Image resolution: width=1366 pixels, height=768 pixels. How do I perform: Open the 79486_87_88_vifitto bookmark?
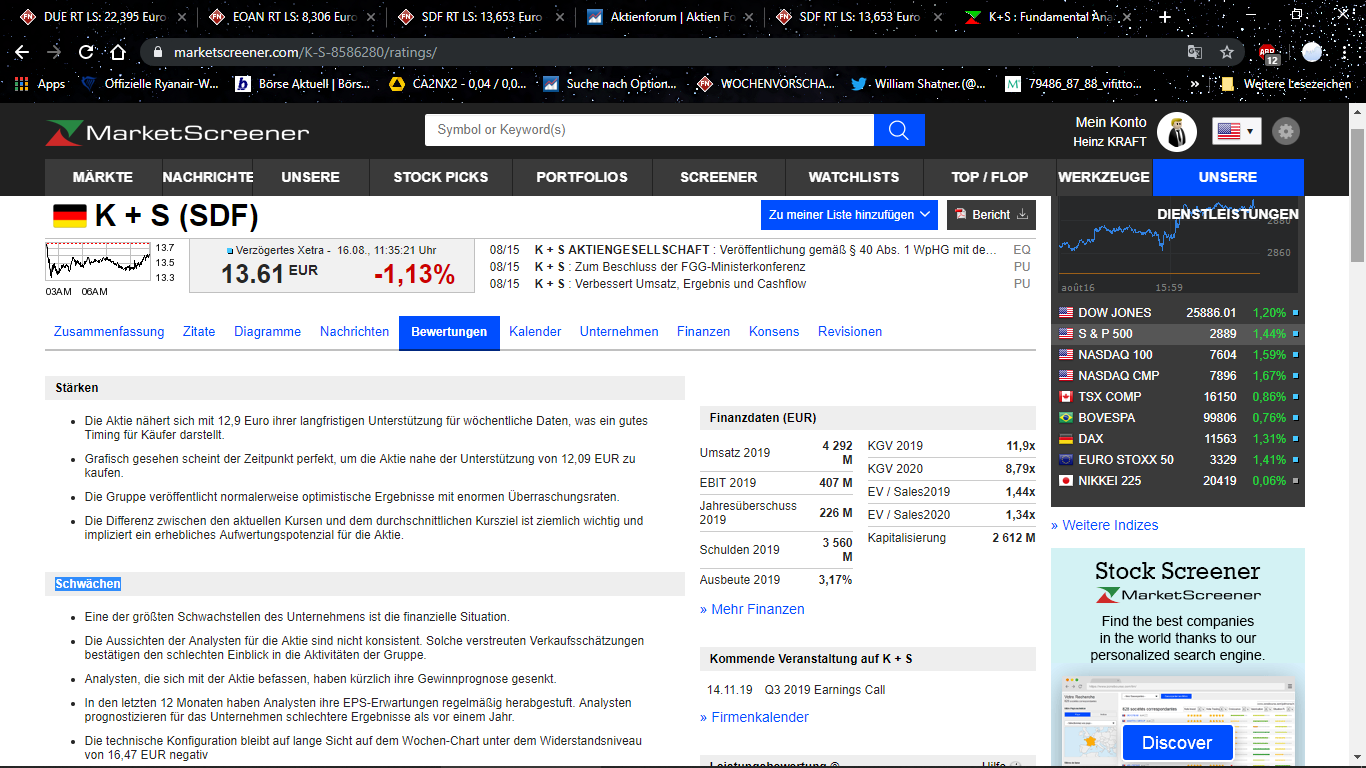click(1073, 84)
